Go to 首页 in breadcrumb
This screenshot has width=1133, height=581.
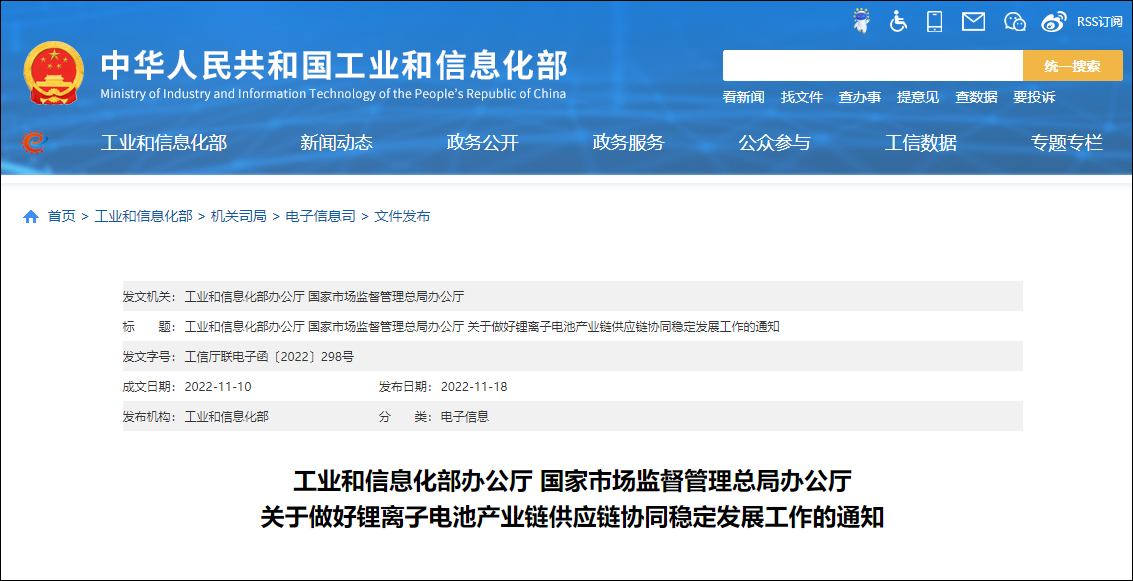[x=61, y=216]
